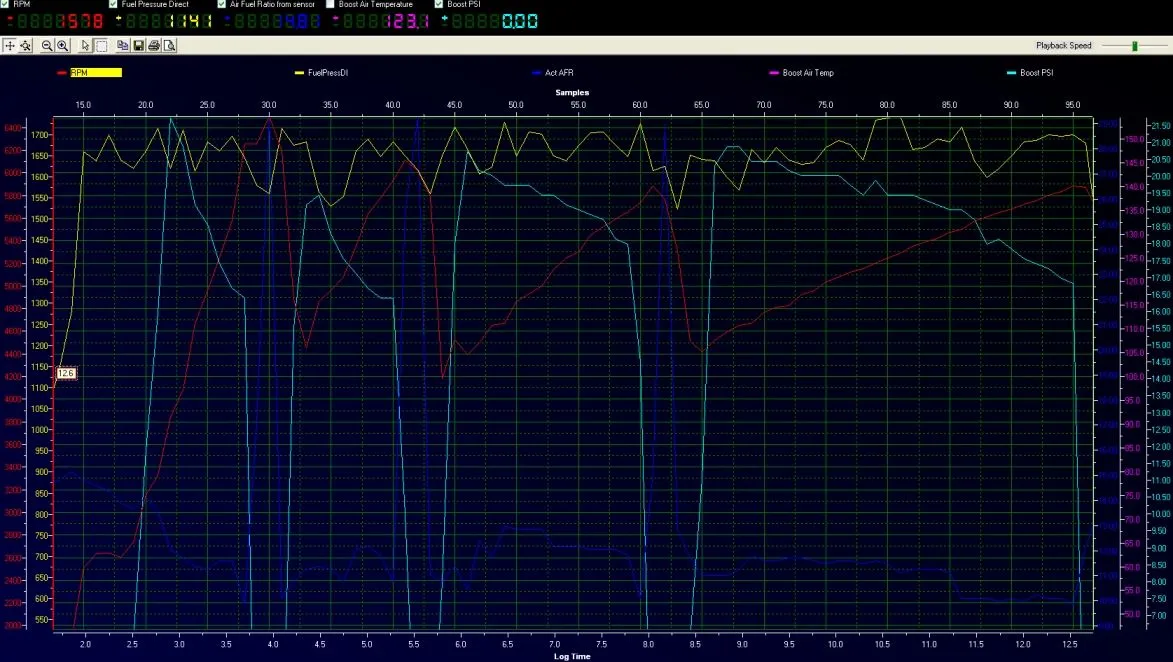Print the chart using printer icon

[154, 46]
